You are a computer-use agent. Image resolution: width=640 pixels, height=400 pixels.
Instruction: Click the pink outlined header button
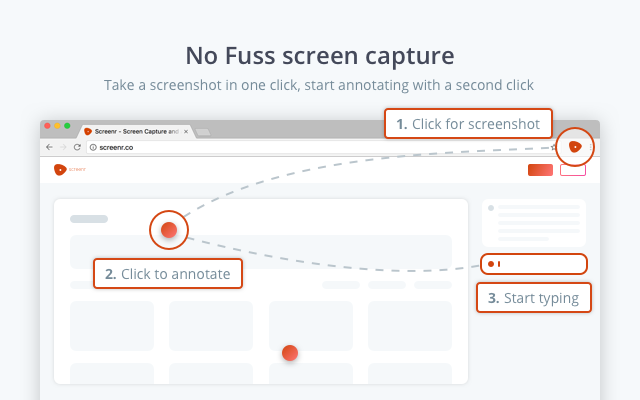coord(573,170)
